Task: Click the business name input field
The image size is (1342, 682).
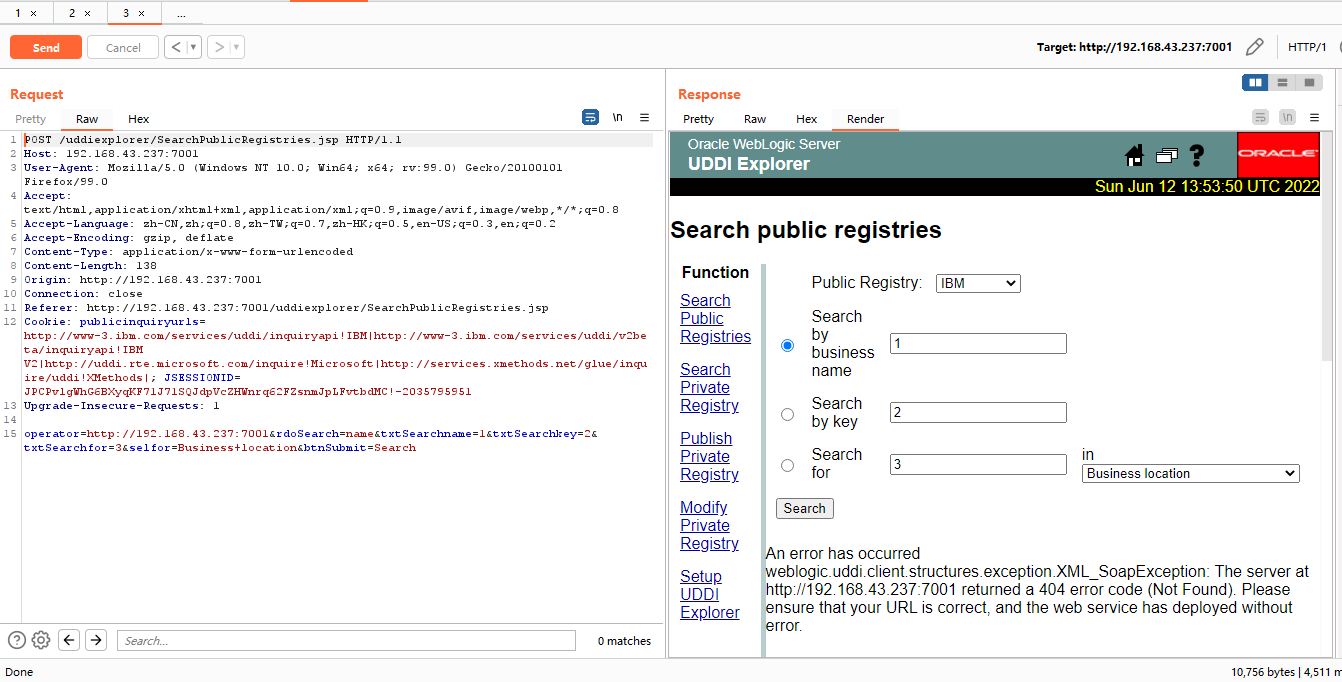Action: coord(978,344)
